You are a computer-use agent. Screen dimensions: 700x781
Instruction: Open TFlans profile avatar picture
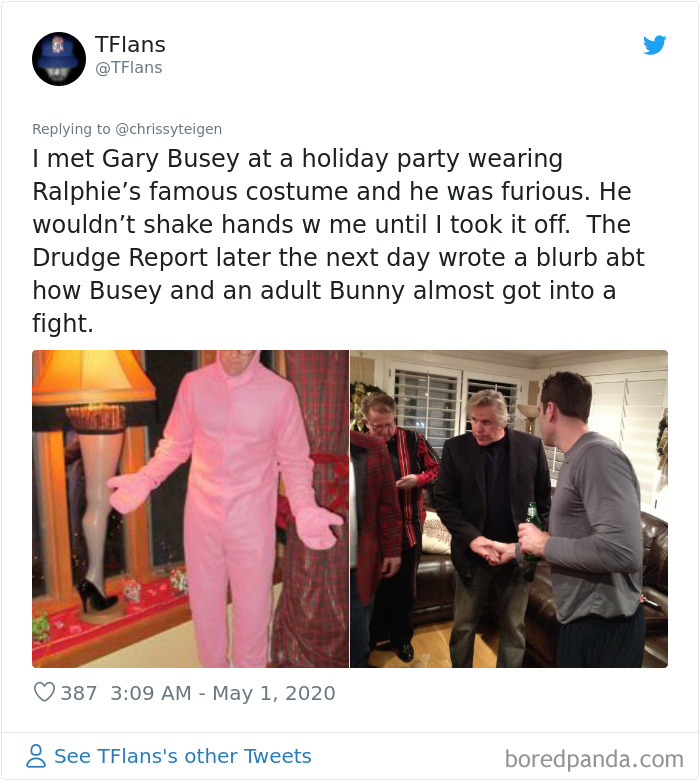59,59
